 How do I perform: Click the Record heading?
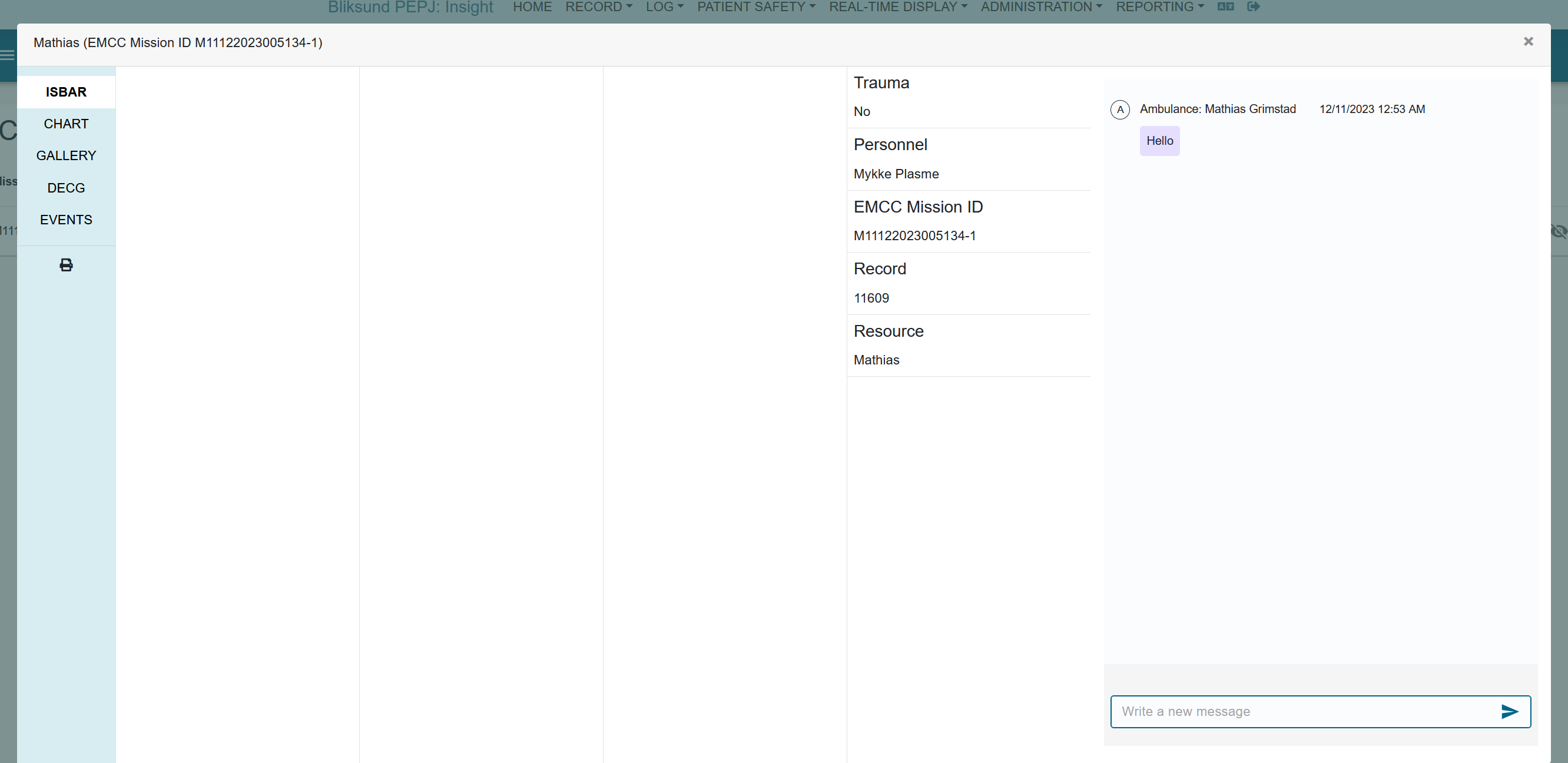[x=880, y=269]
